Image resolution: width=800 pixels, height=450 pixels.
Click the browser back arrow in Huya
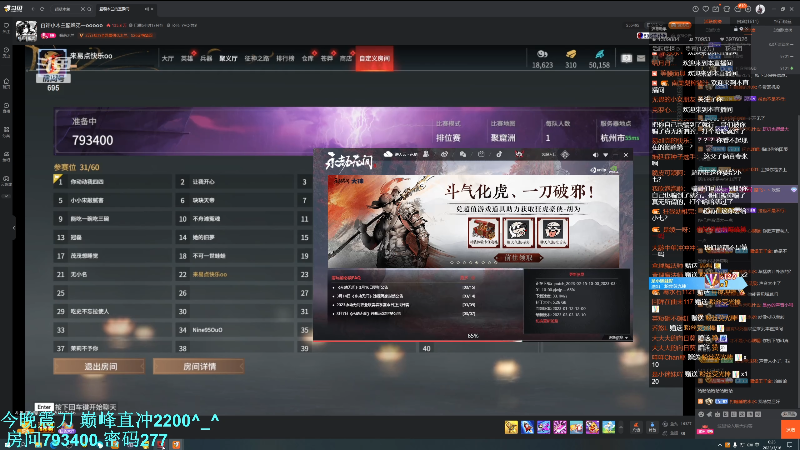[33, 9]
